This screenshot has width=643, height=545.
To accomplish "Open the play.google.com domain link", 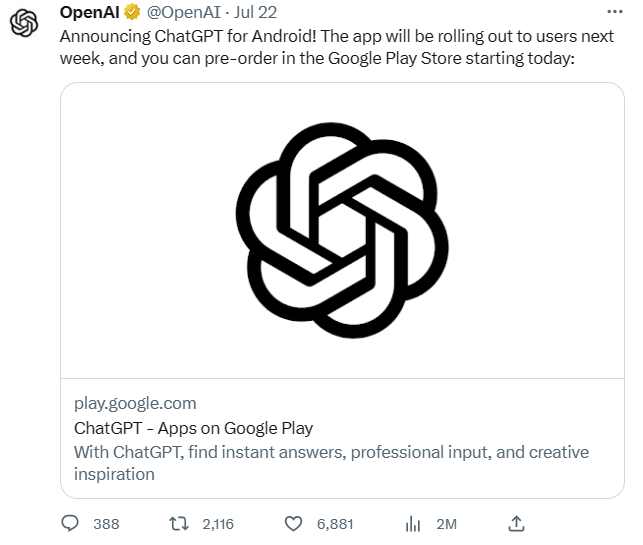I will 135,404.
